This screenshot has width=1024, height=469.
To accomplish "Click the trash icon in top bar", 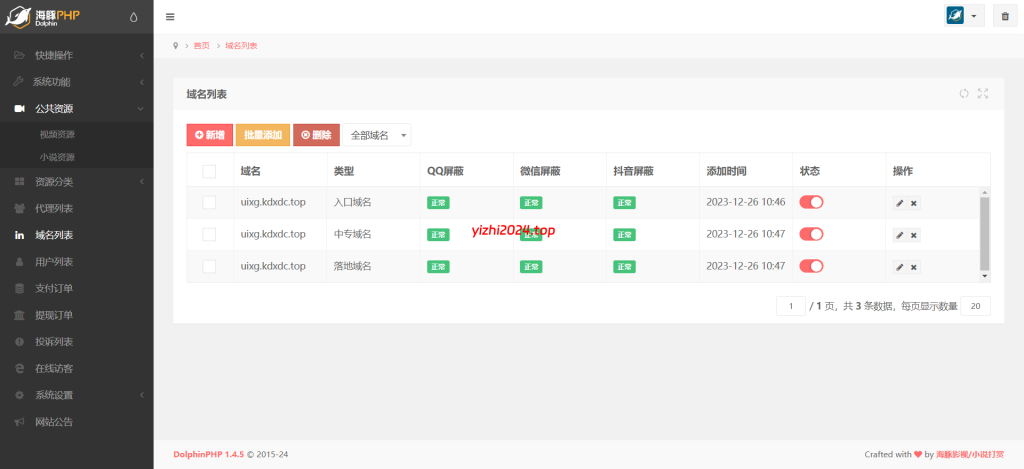I will click(1004, 17).
